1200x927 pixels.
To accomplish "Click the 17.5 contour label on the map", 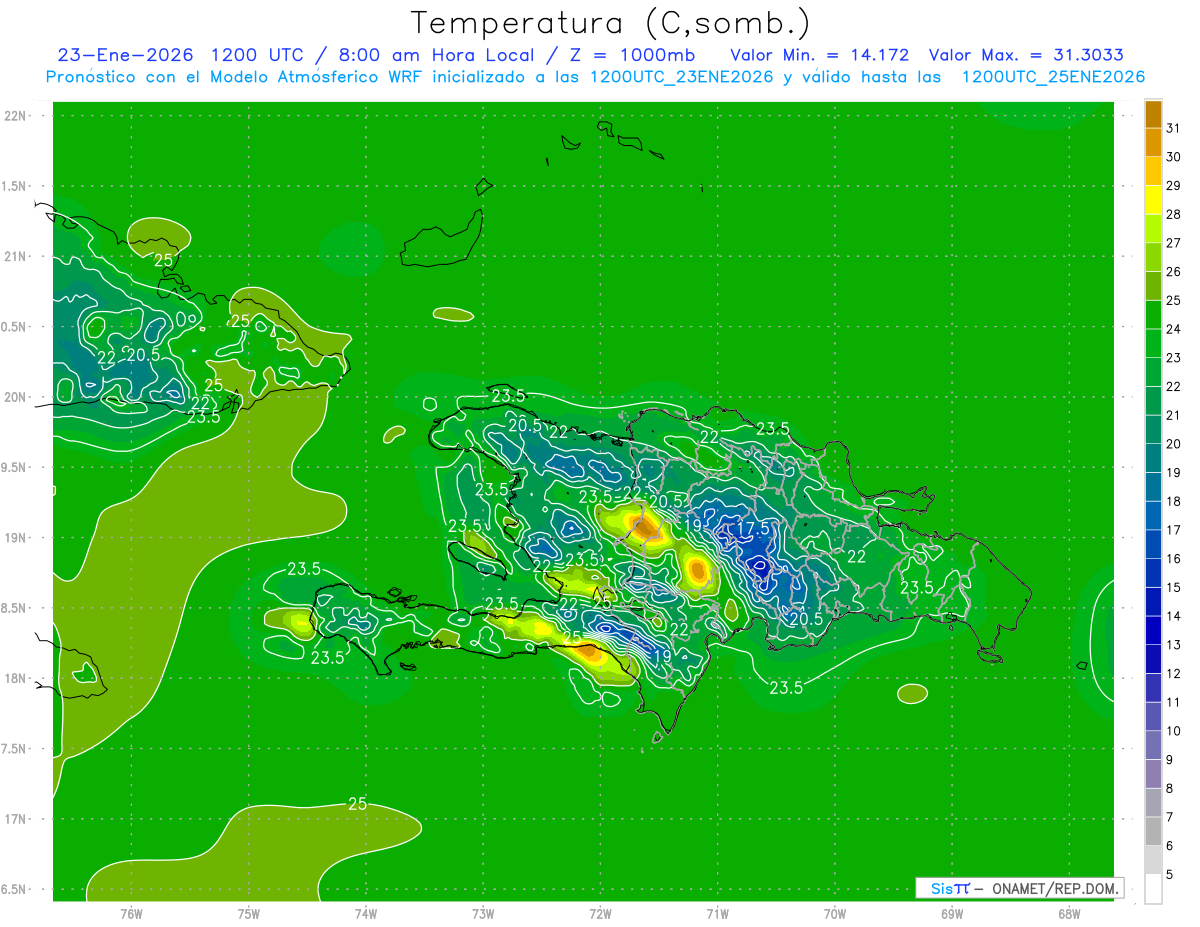I will [753, 528].
